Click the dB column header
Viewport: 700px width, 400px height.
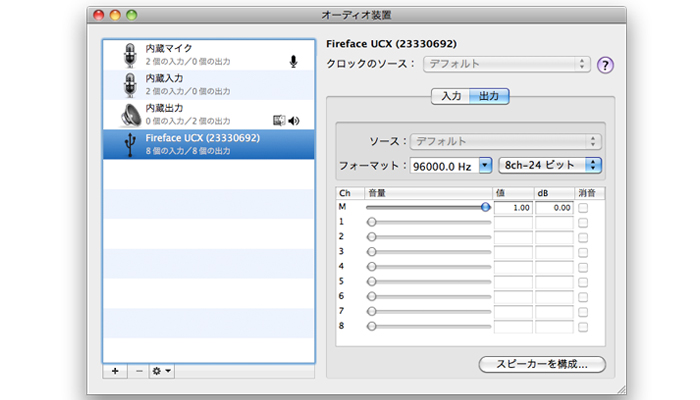pyautogui.click(x=554, y=193)
